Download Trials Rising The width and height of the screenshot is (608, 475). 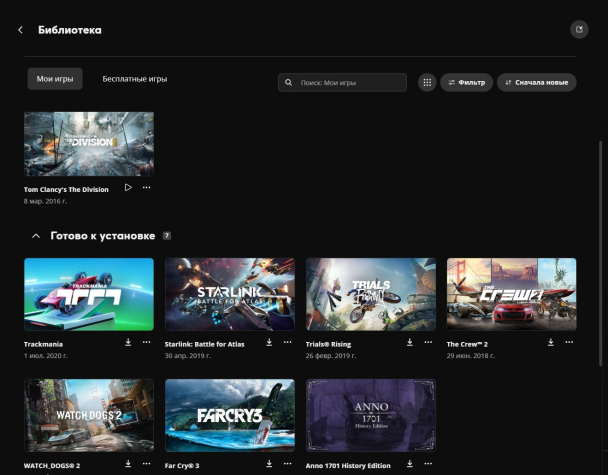point(410,342)
